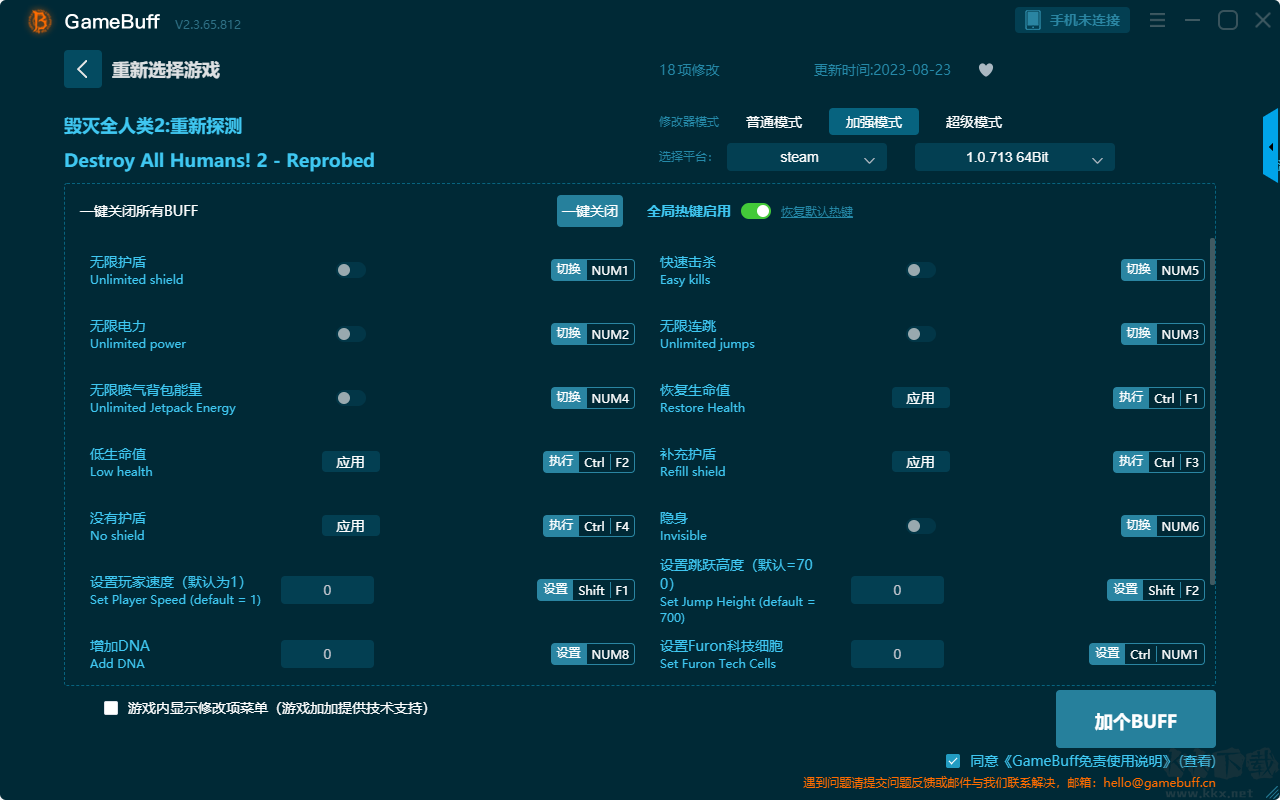Click Unlimited shield NUM1 hotkey button
Image resolution: width=1280 pixels, height=800 pixels.
pyautogui.click(x=593, y=270)
